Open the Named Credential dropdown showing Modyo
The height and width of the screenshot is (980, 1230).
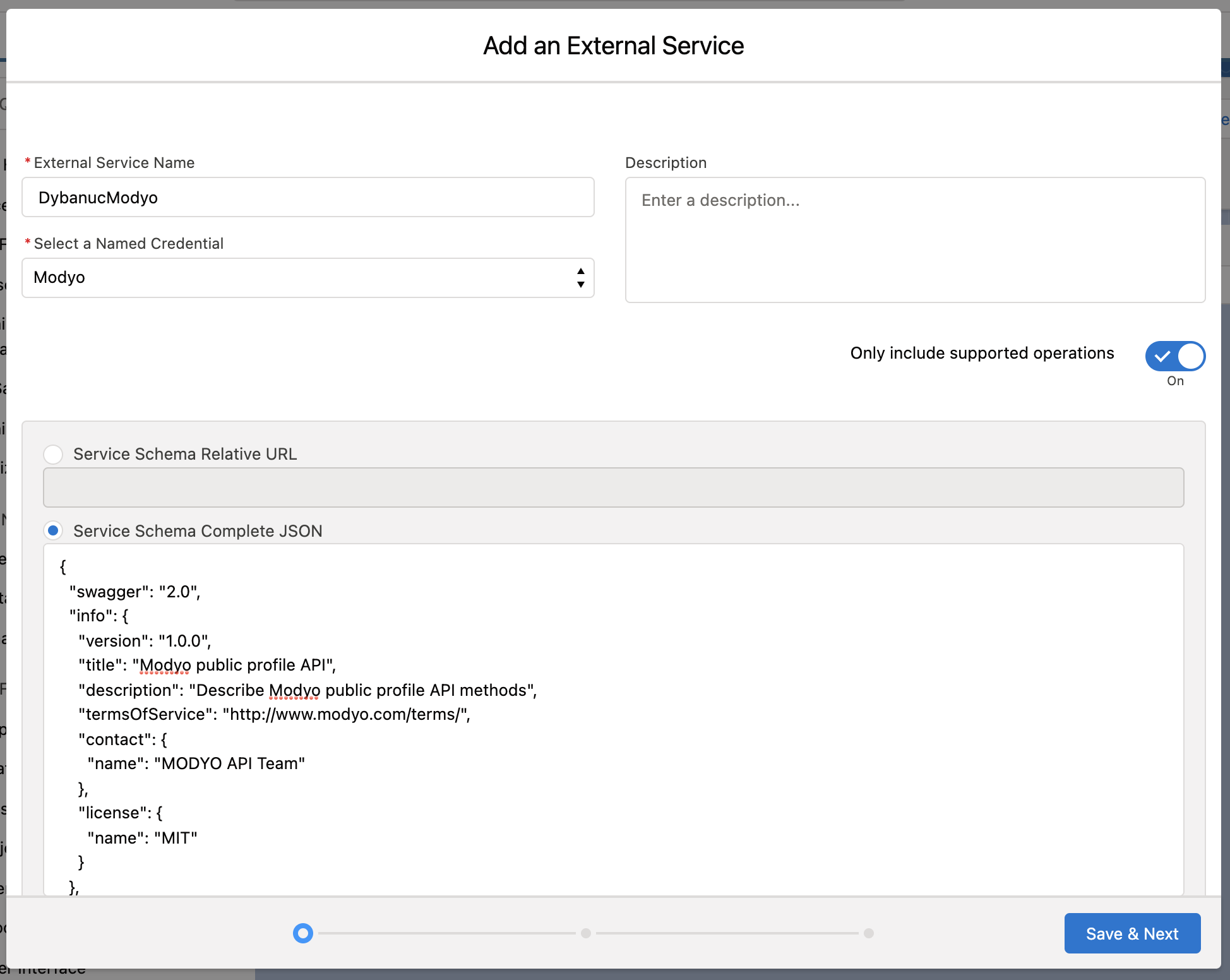[x=308, y=278]
